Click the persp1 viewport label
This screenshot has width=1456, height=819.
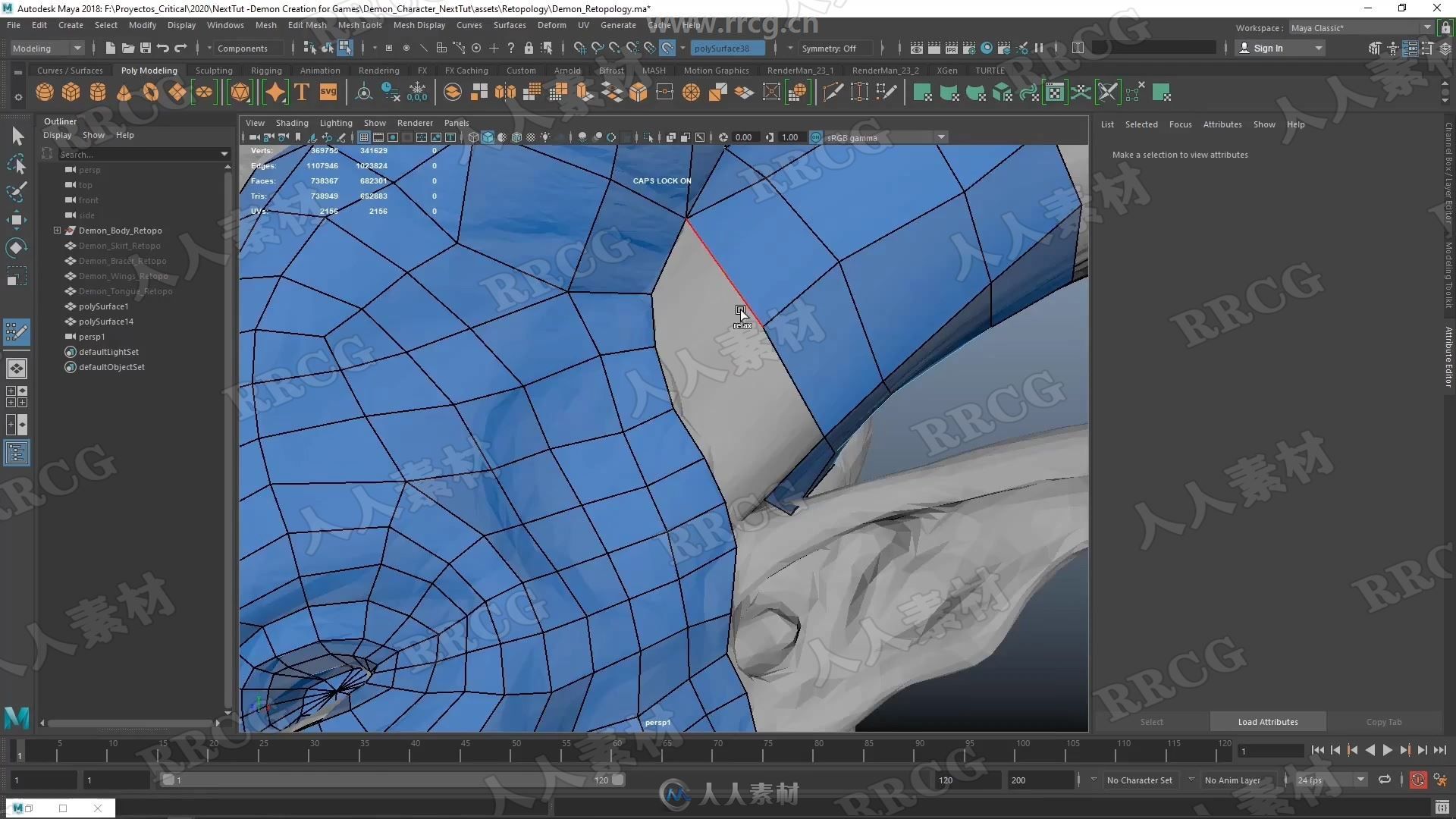point(658,722)
